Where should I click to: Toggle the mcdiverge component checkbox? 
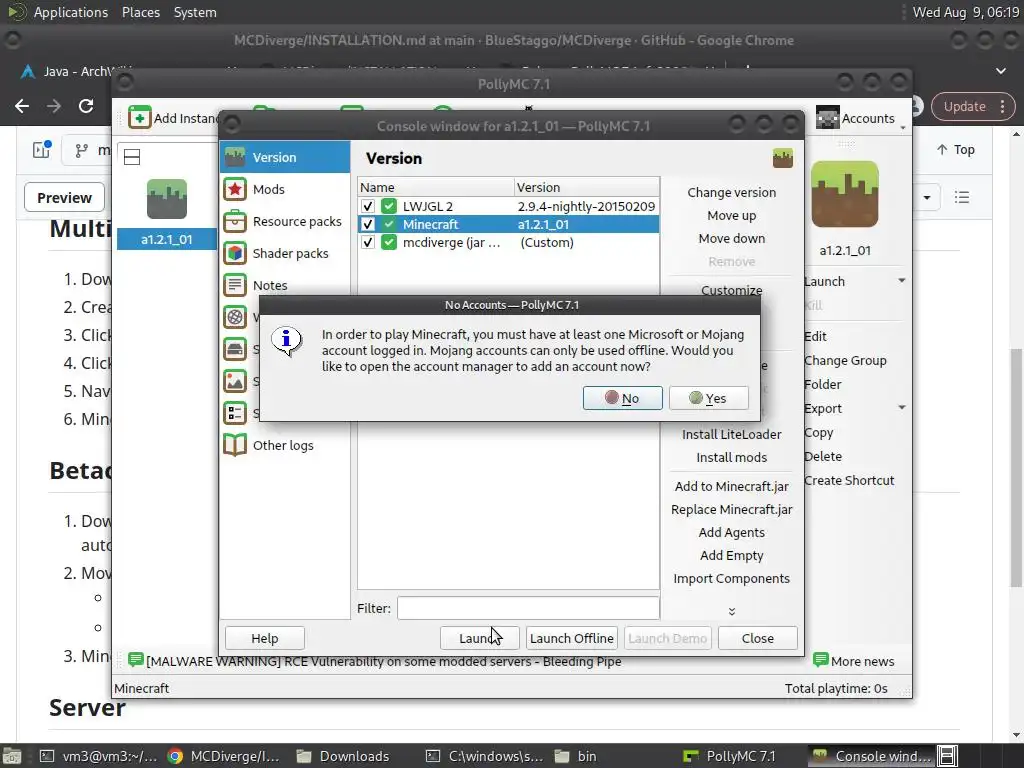point(368,242)
